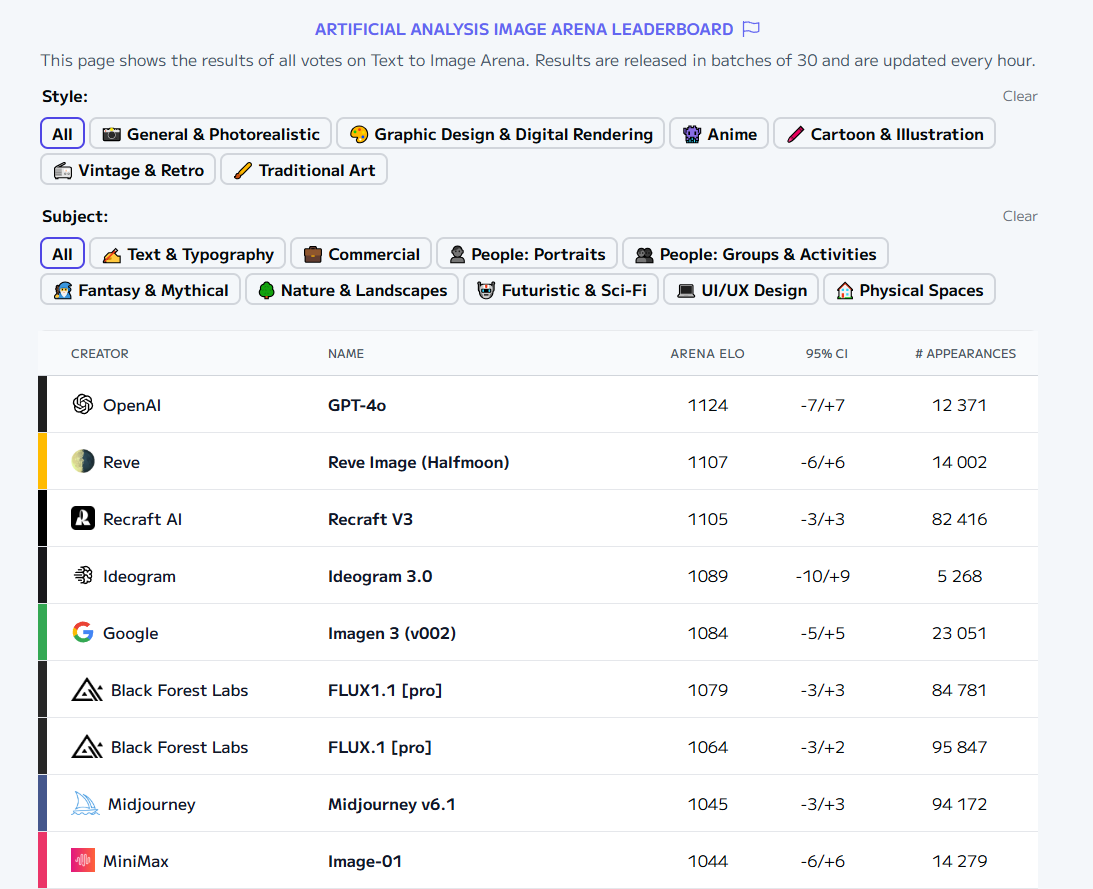Image resolution: width=1093 pixels, height=889 pixels.
Task: Click the Google G logo
Action: 83,632
